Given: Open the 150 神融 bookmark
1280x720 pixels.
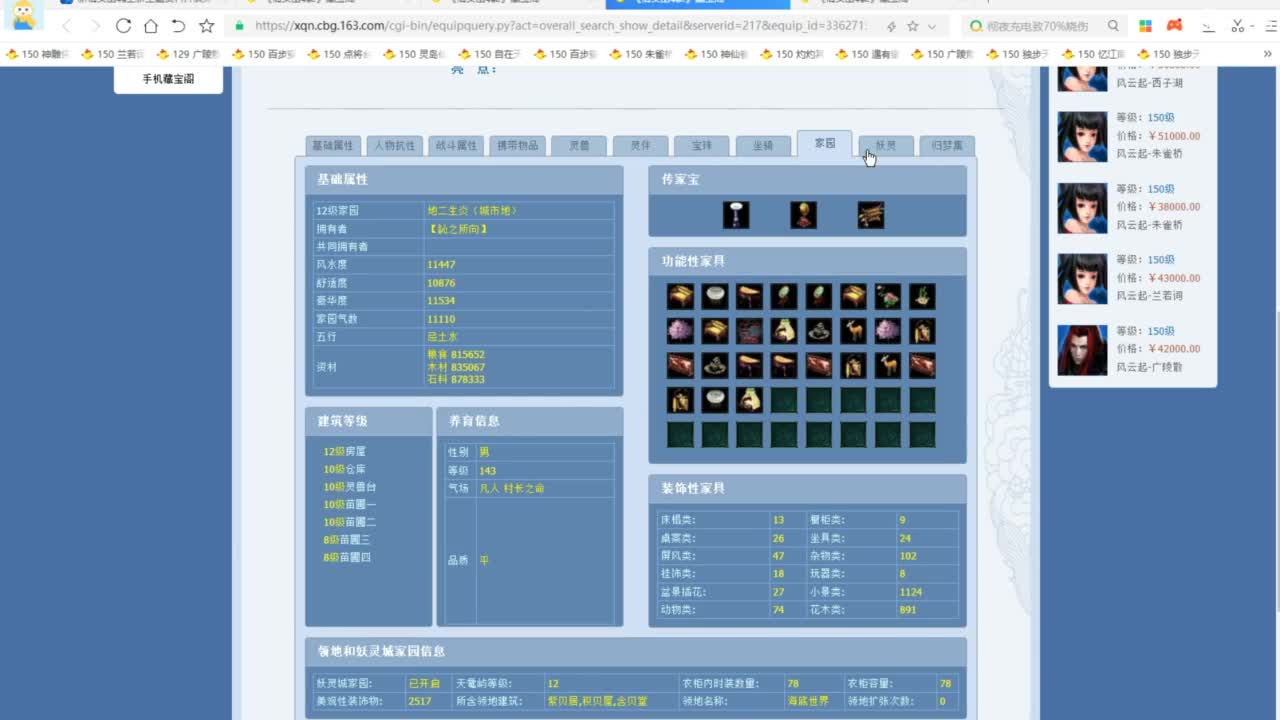Looking at the screenshot, I should tap(38, 54).
